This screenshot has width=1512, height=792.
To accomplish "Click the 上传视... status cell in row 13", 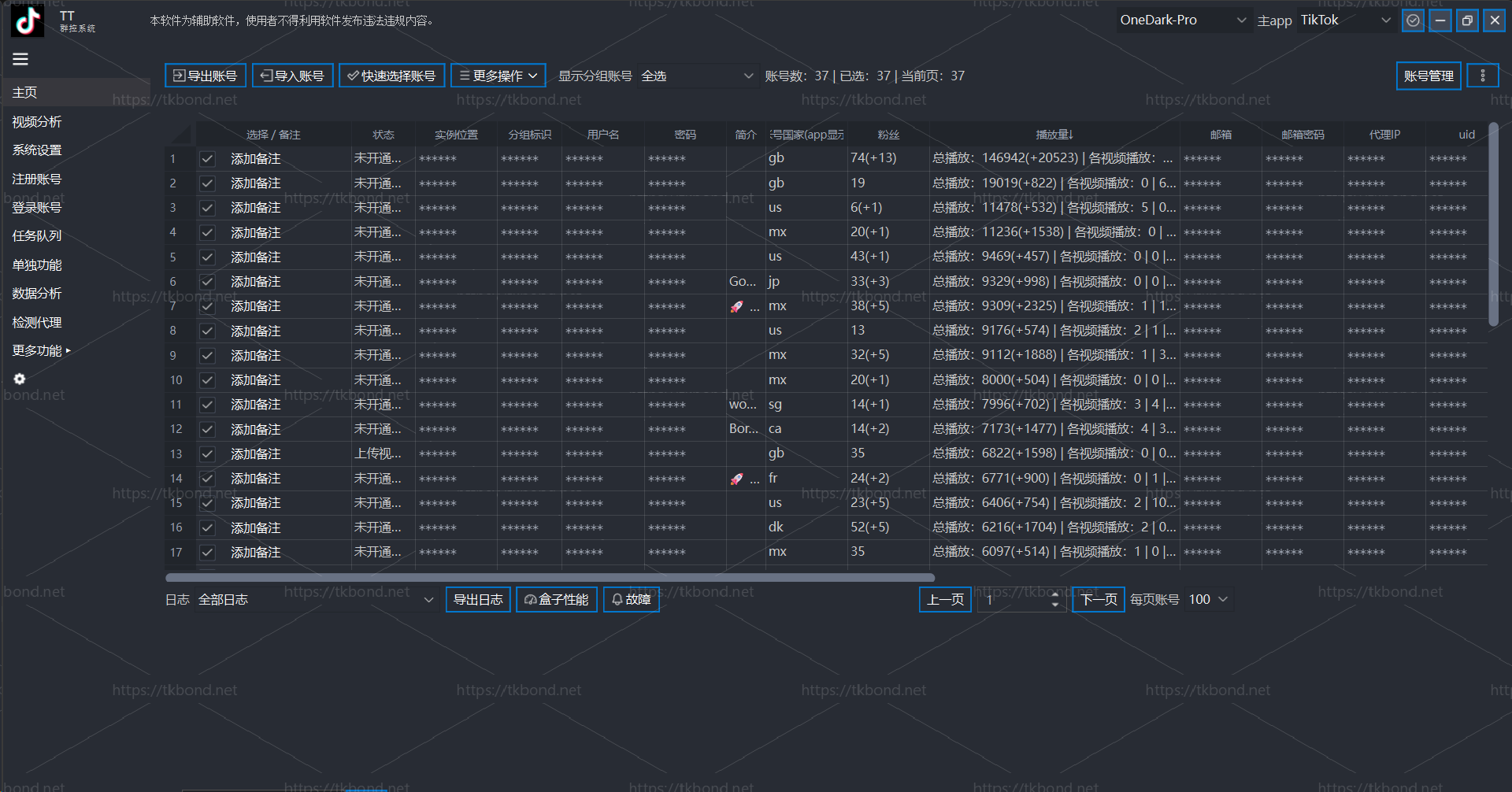I will click(383, 454).
